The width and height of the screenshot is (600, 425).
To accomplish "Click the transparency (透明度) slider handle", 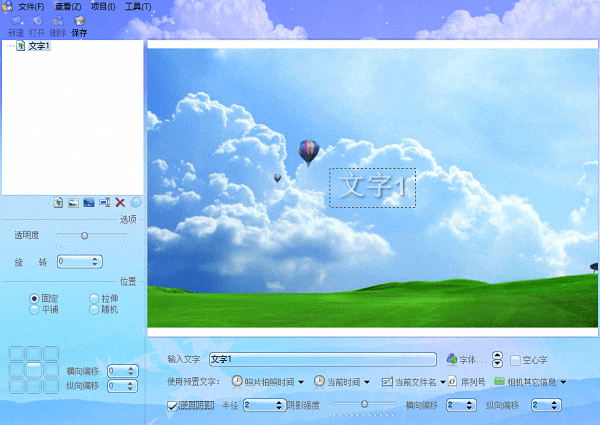I will click(x=84, y=235).
